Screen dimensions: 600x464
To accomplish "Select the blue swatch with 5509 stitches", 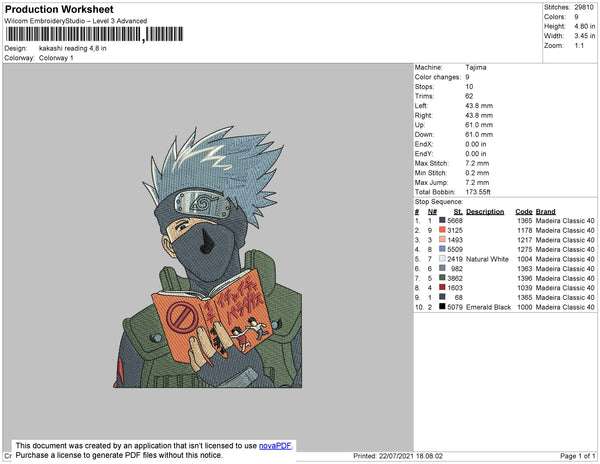I will (x=442, y=249).
